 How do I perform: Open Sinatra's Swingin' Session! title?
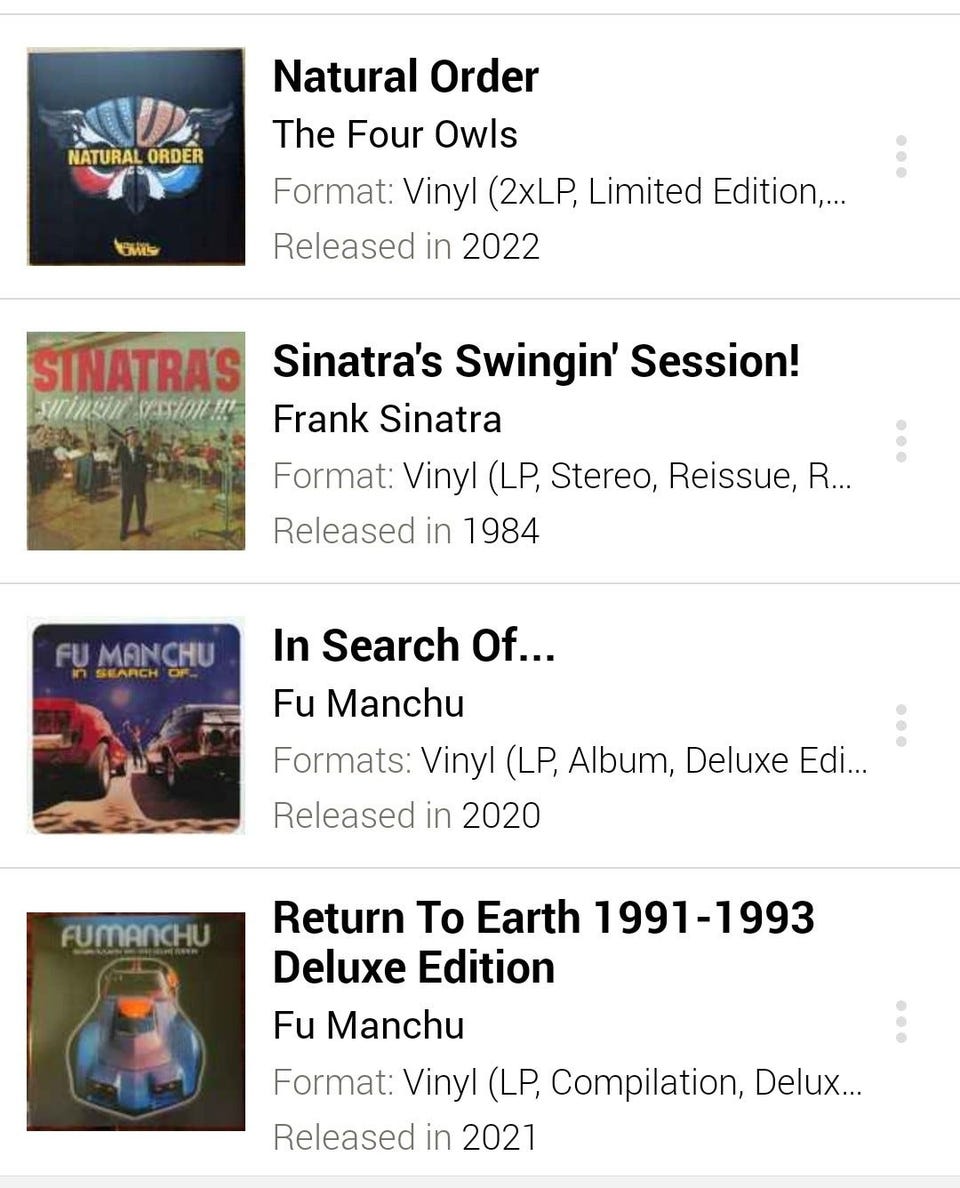(x=536, y=361)
